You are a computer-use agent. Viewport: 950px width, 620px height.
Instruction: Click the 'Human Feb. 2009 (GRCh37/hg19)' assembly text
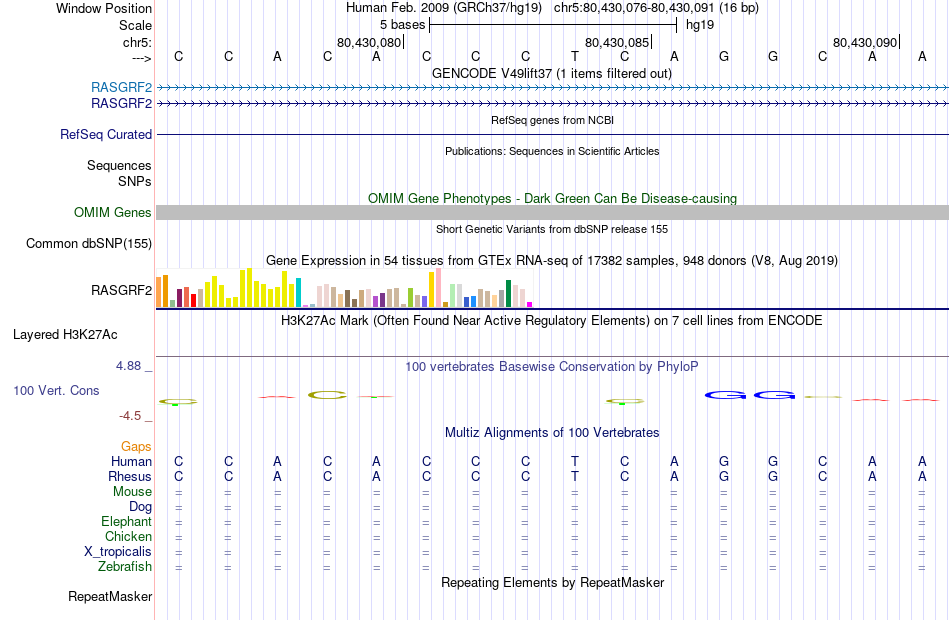point(443,8)
